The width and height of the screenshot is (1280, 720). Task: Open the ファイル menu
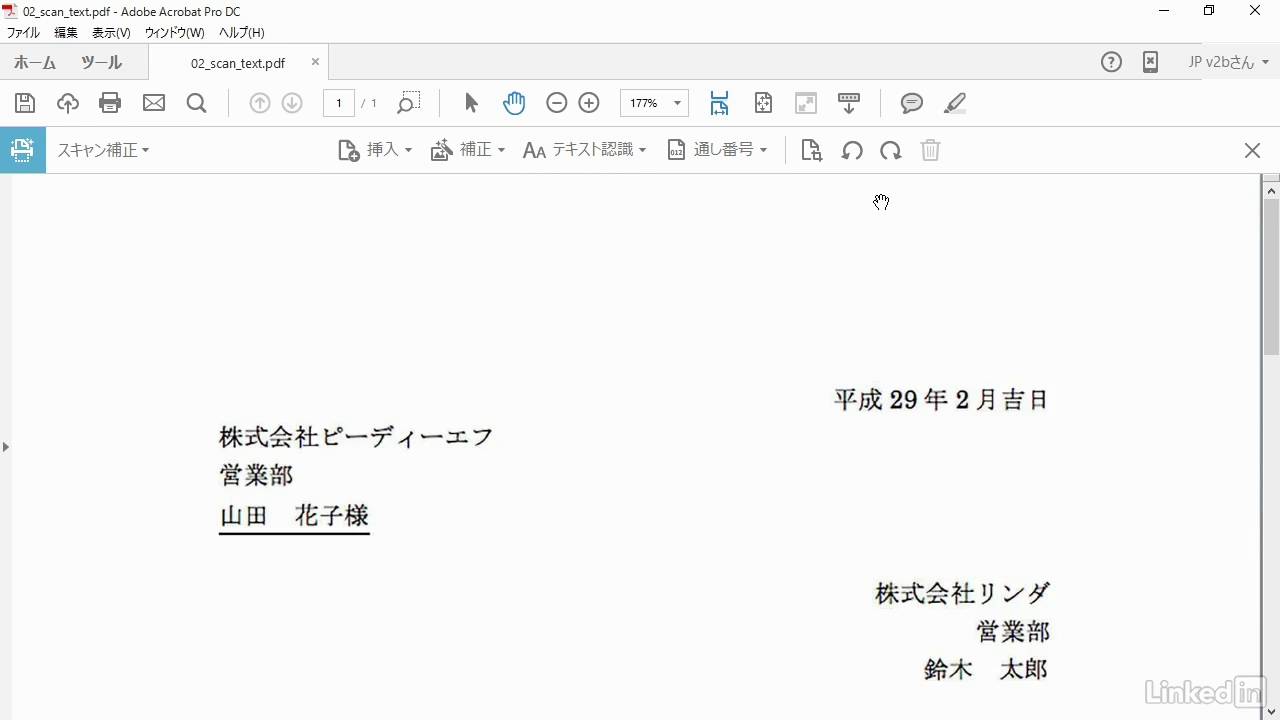pos(23,32)
